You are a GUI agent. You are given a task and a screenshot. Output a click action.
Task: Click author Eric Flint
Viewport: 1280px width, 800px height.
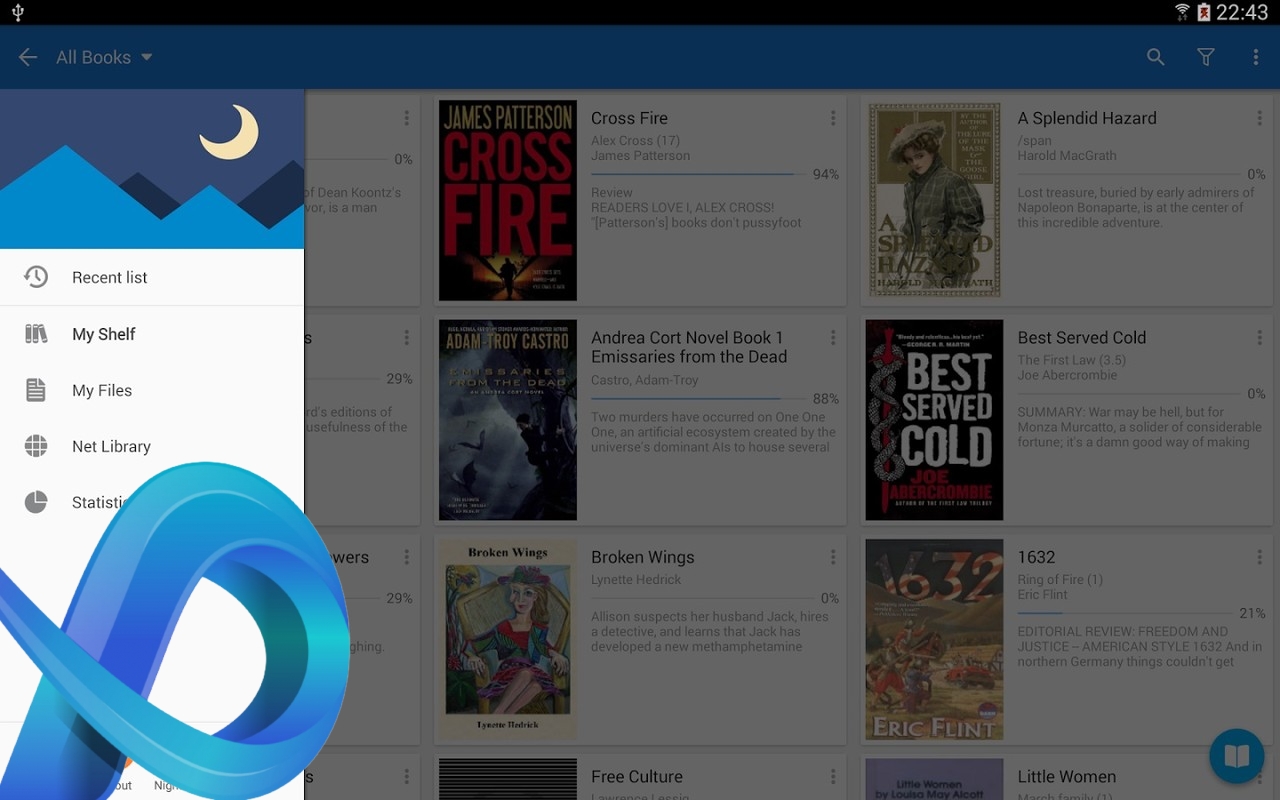pyautogui.click(x=1043, y=595)
